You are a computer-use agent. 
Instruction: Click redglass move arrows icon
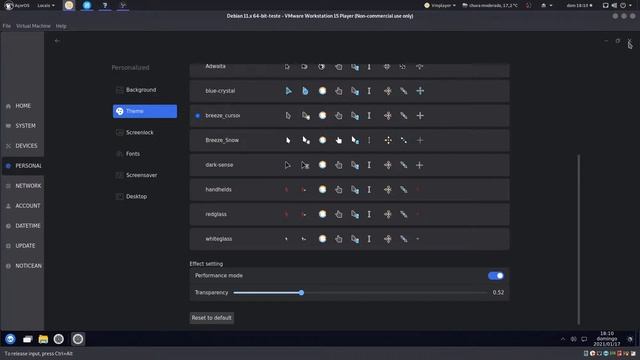(388, 214)
